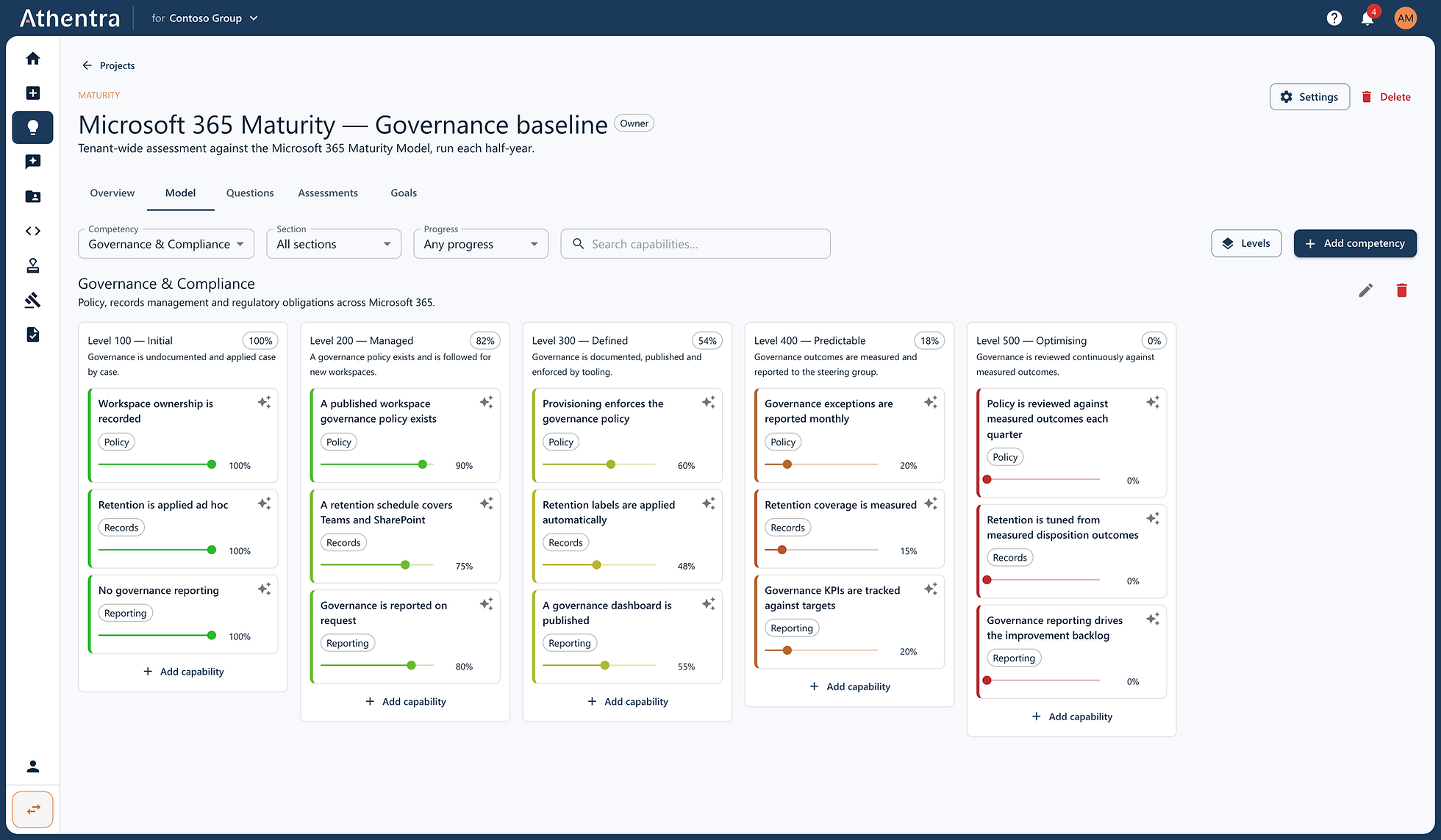Click the Search capabilities field

coord(696,244)
